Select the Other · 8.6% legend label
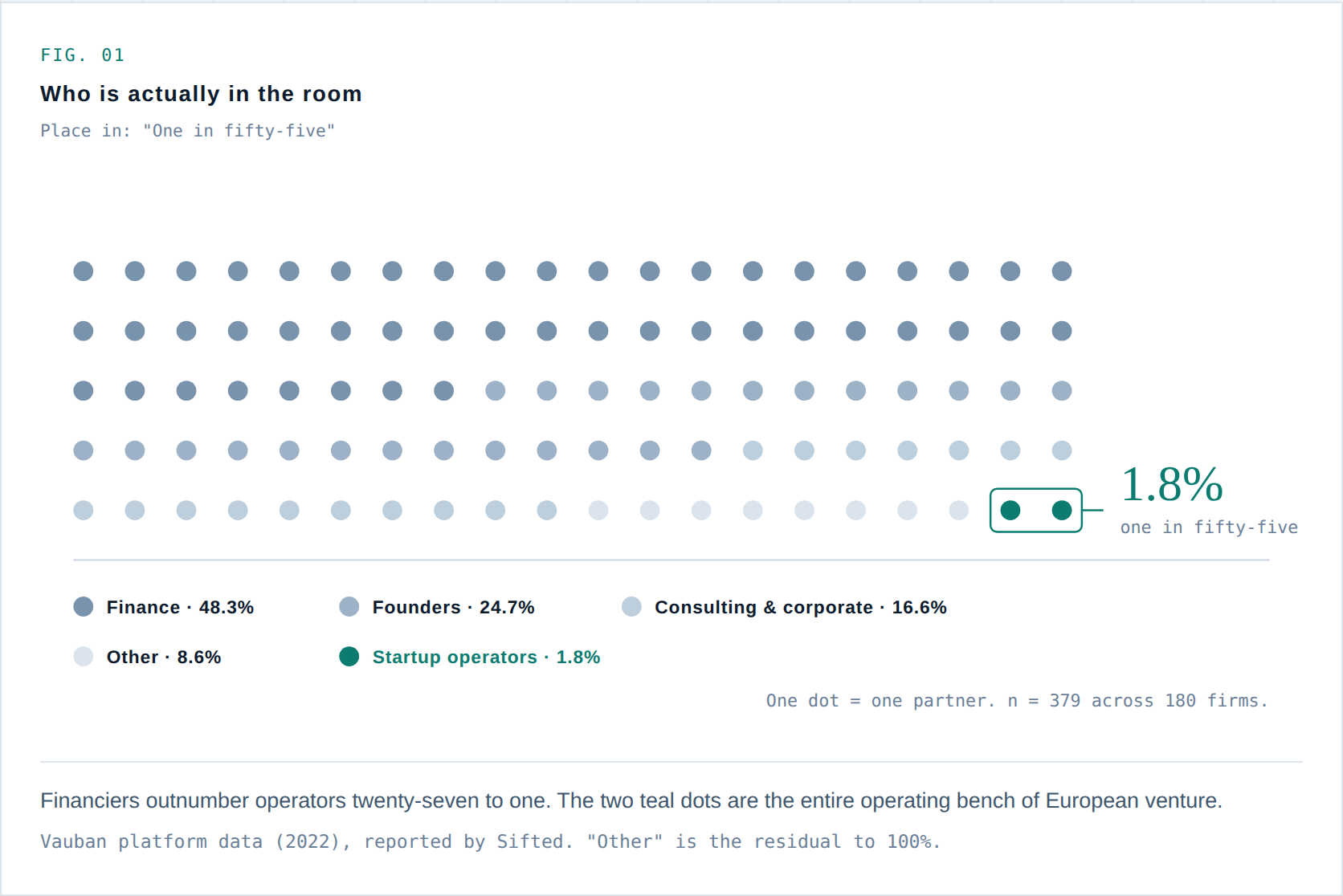 164,658
